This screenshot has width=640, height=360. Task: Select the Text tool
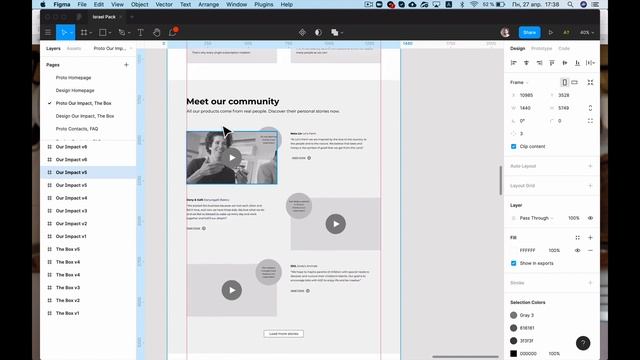coord(140,32)
